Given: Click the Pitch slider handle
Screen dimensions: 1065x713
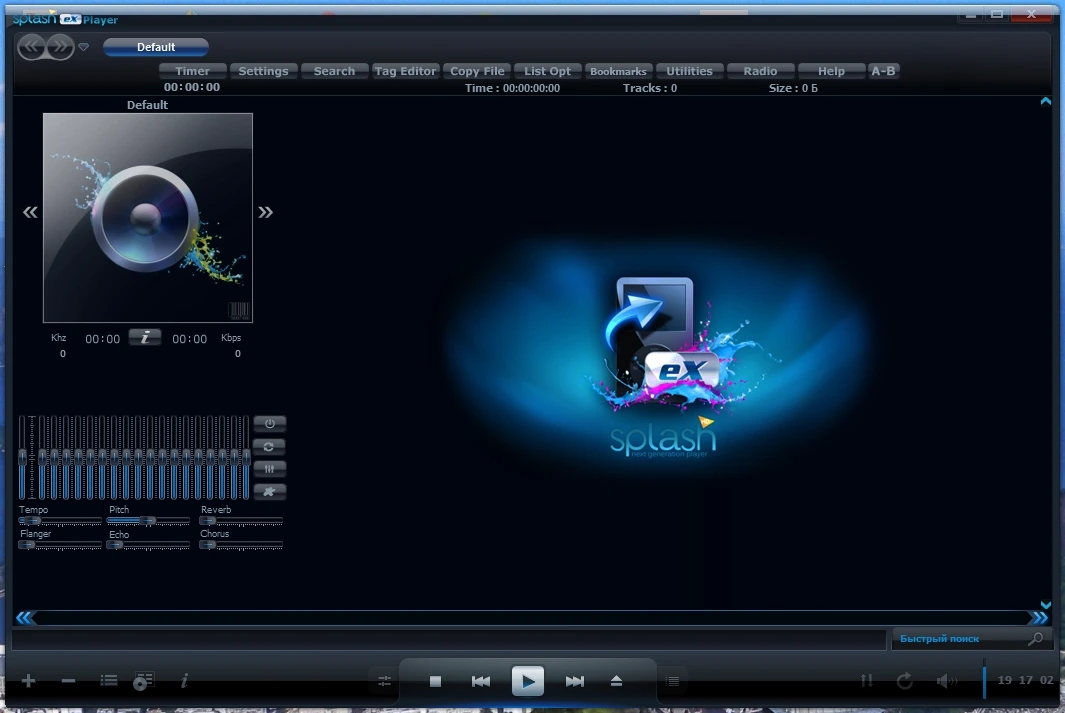Looking at the screenshot, I should point(147,521).
